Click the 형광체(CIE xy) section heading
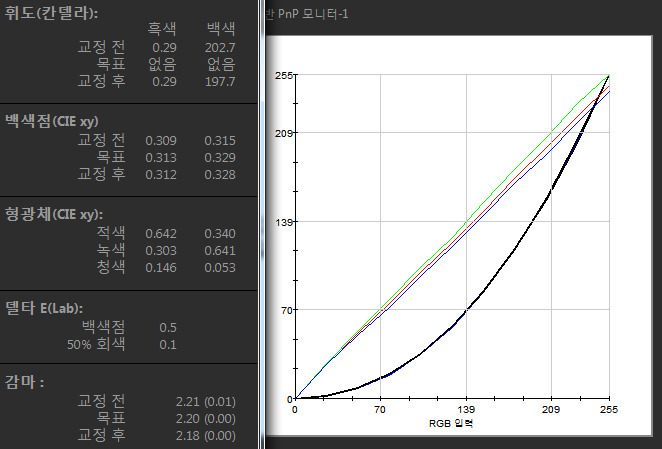 (54, 214)
